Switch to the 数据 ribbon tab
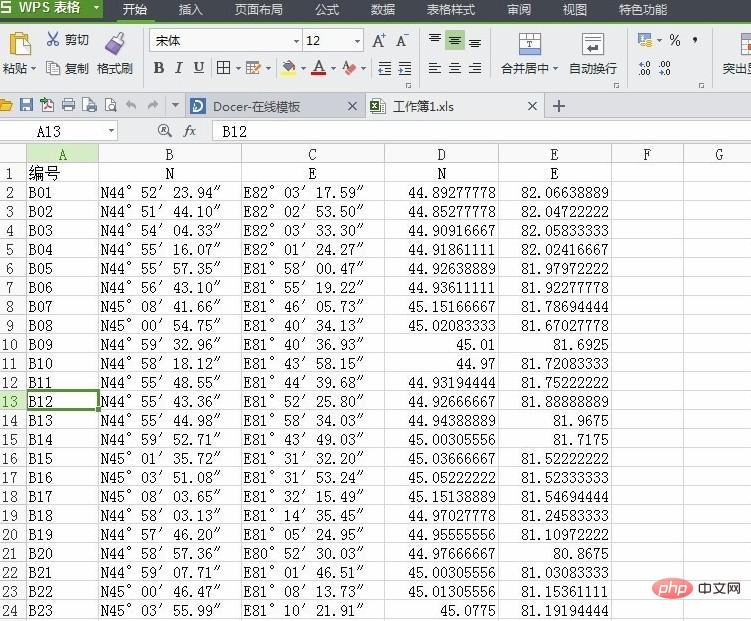751x621 pixels. pos(383,9)
